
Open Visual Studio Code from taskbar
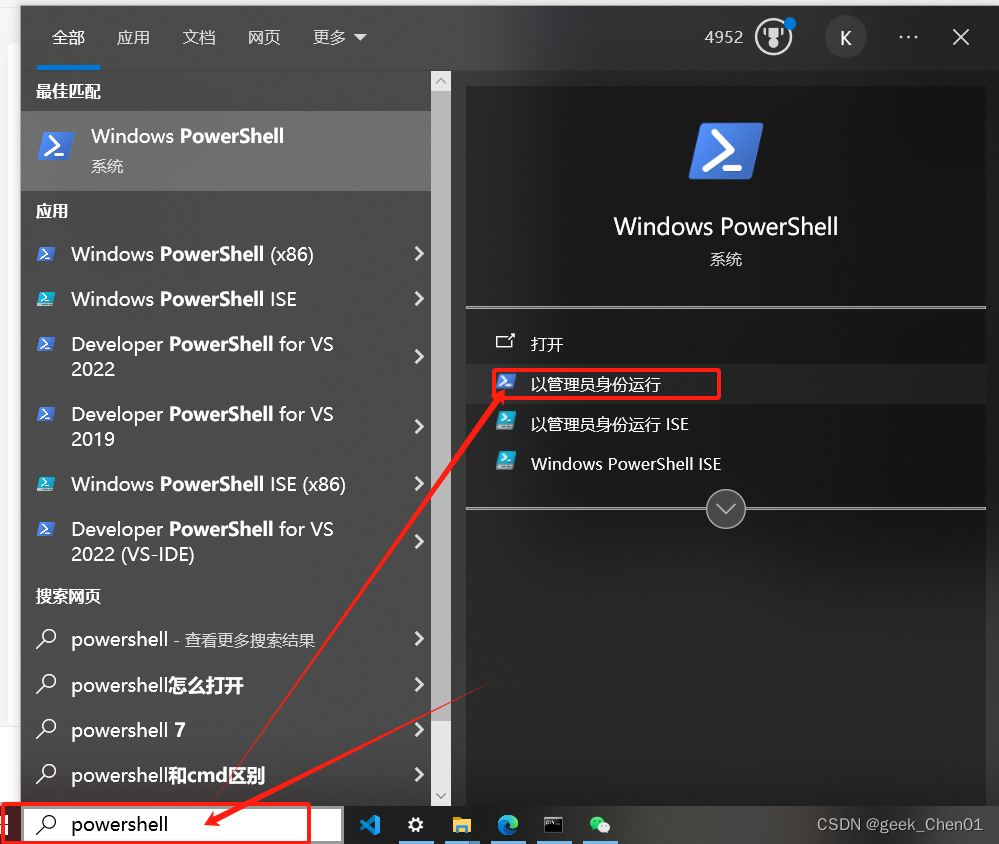click(x=370, y=825)
